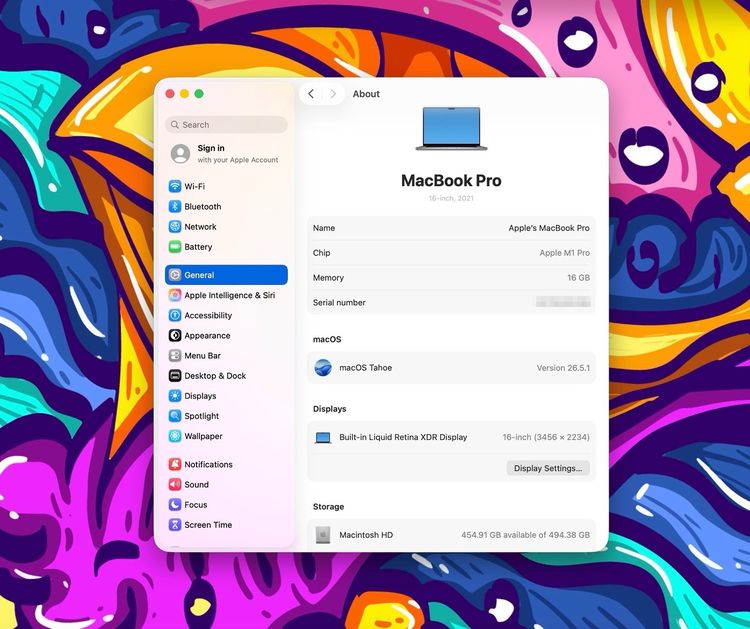Click the Appearance icon in sidebar
Image resolution: width=750 pixels, height=629 pixels.
tap(175, 335)
